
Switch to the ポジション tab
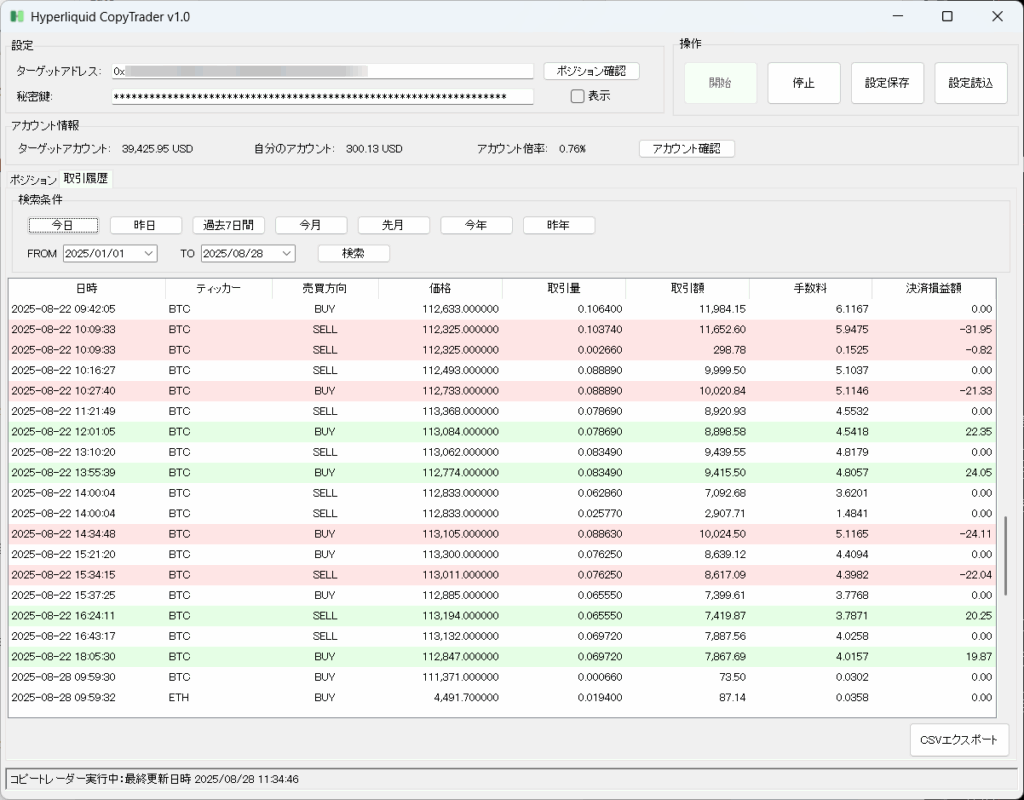point(33,180)
